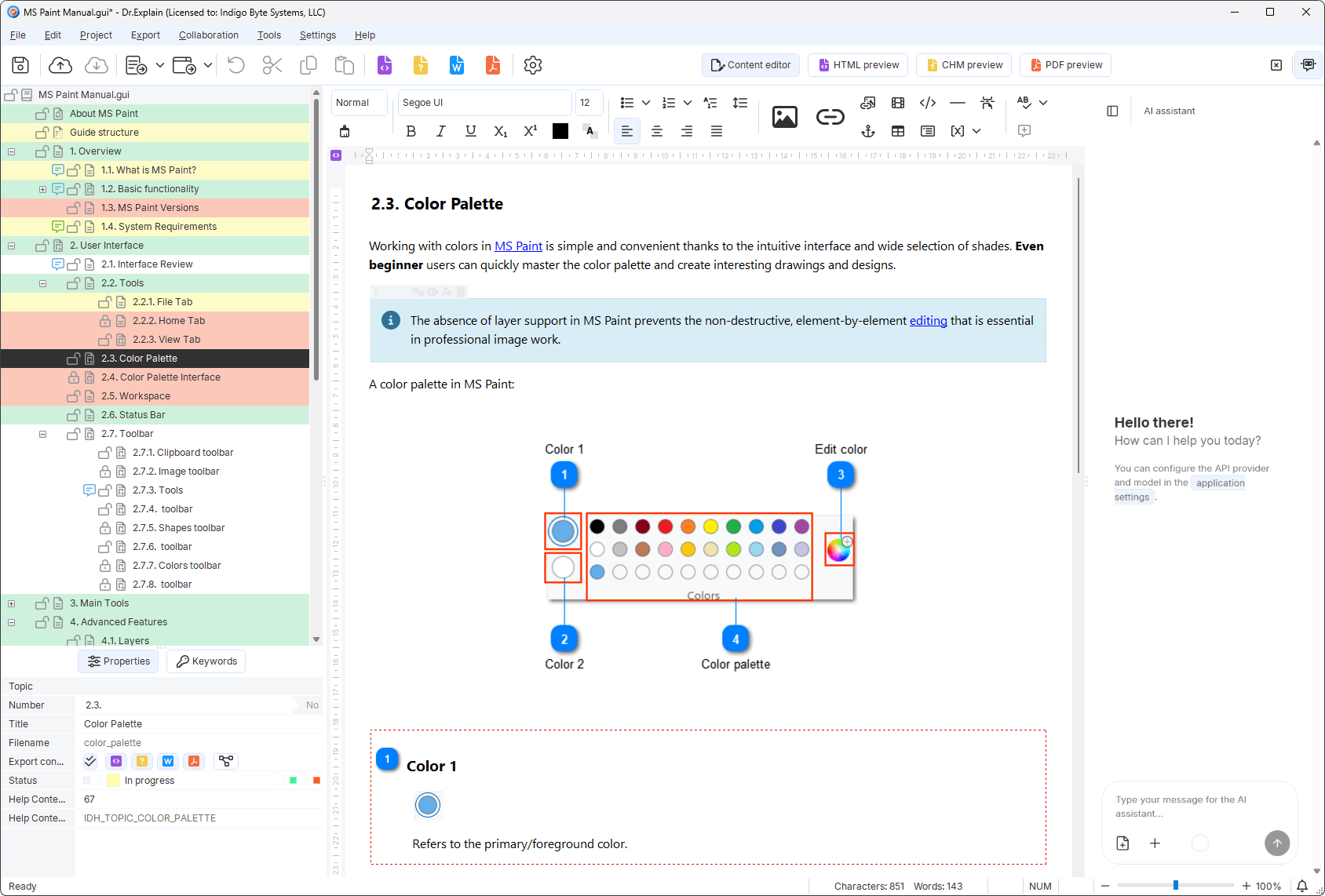Click the Properties button

[119, 661]
